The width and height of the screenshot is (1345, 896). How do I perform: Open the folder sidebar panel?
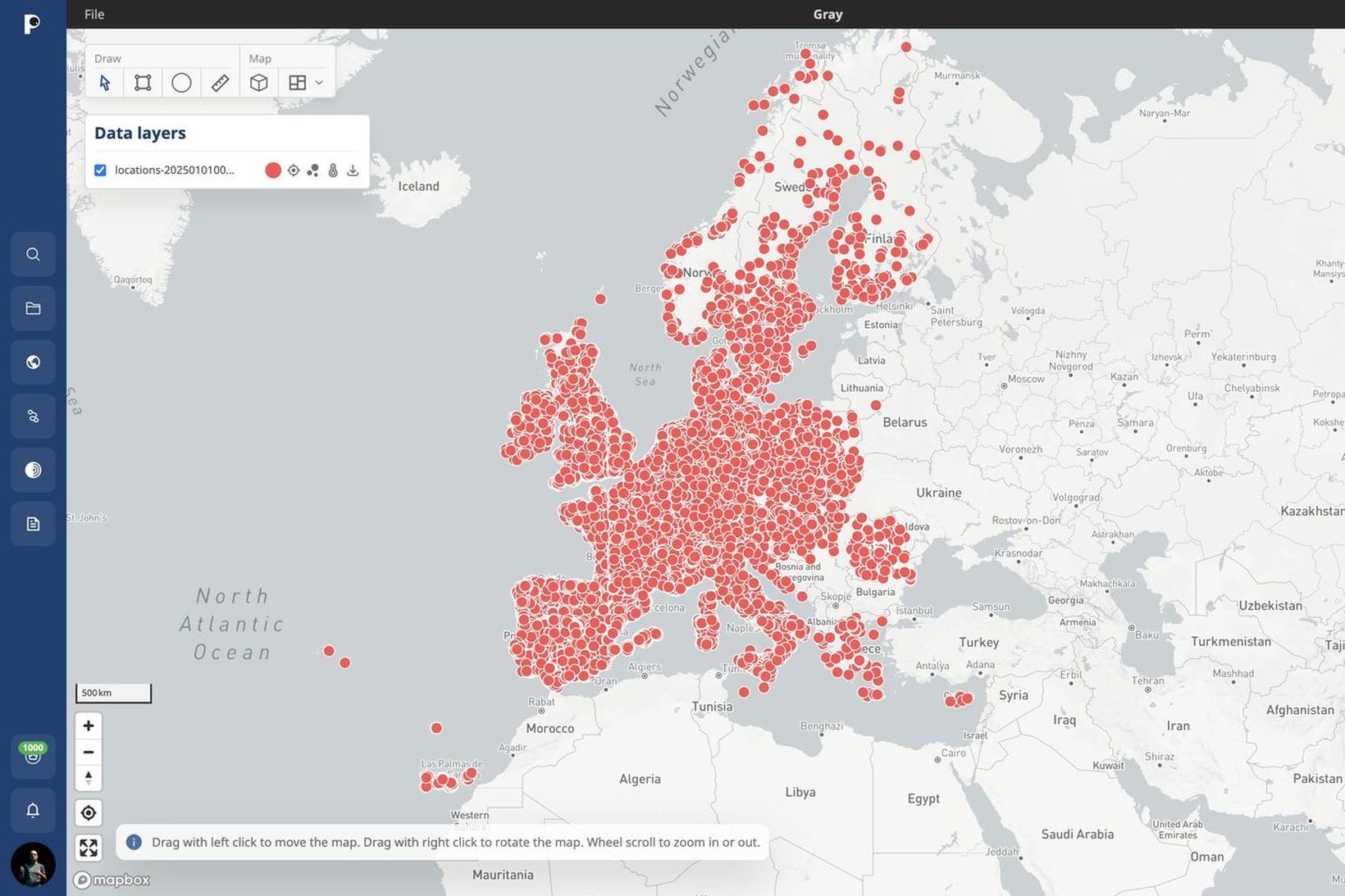33,308
